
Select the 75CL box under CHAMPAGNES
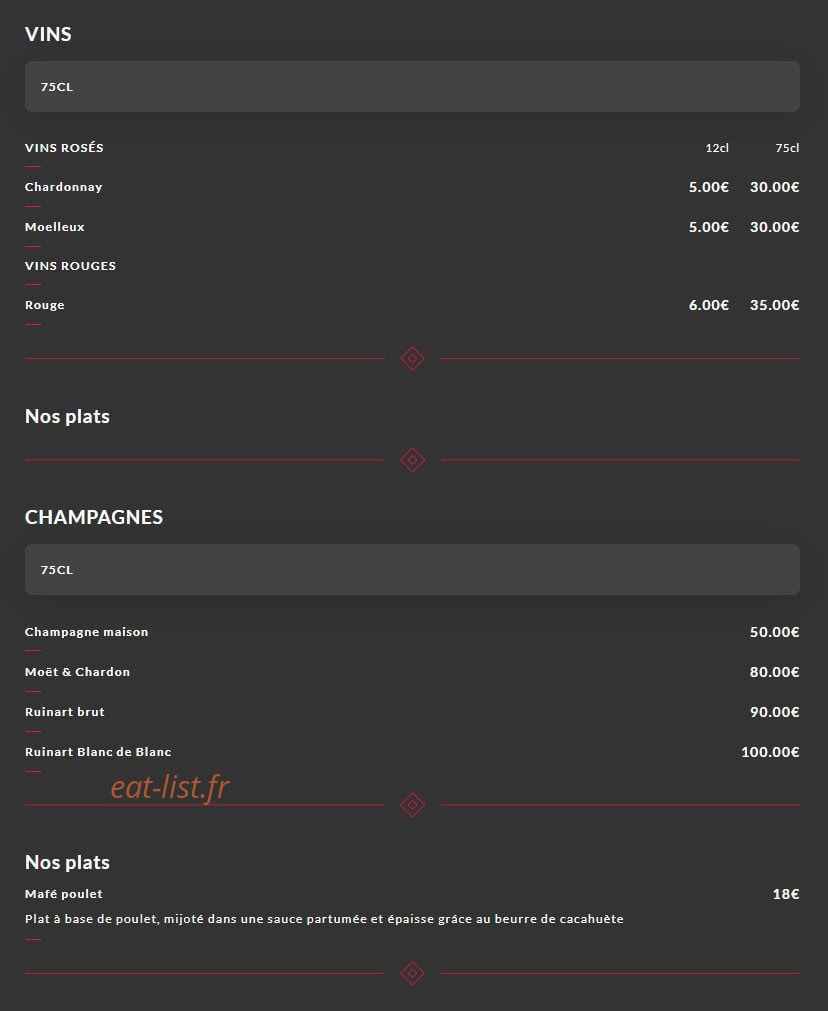(412, 569)
